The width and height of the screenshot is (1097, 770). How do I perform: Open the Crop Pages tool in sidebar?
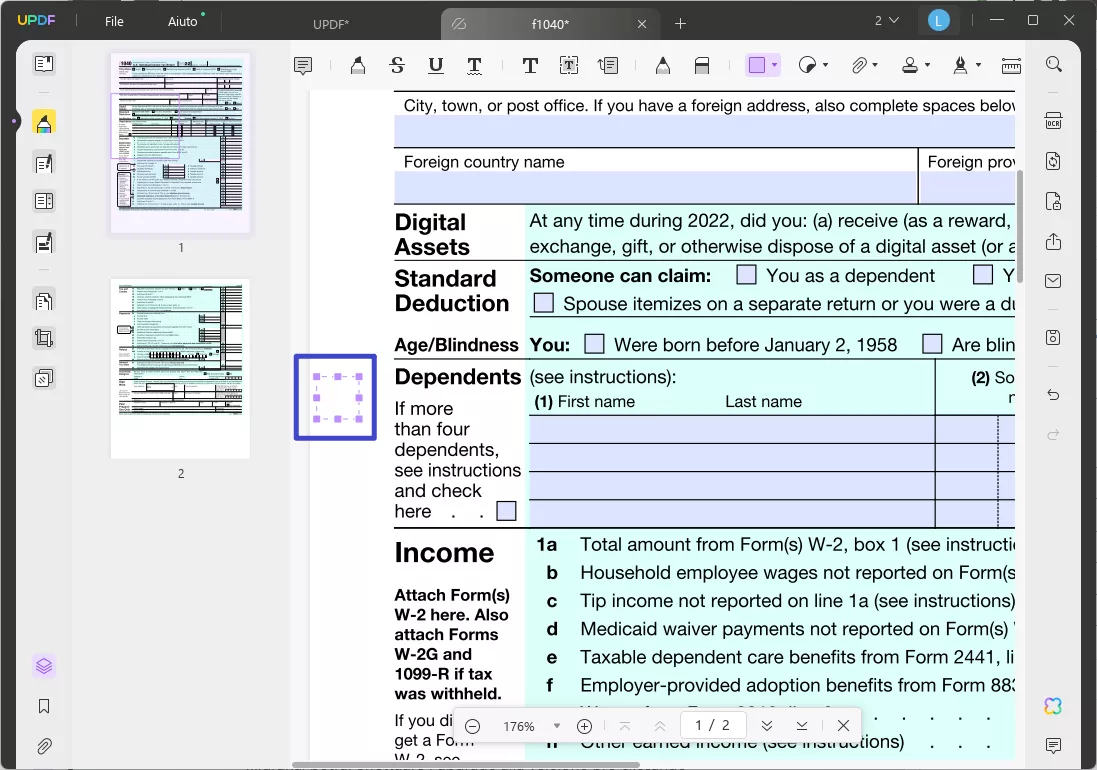43,338
